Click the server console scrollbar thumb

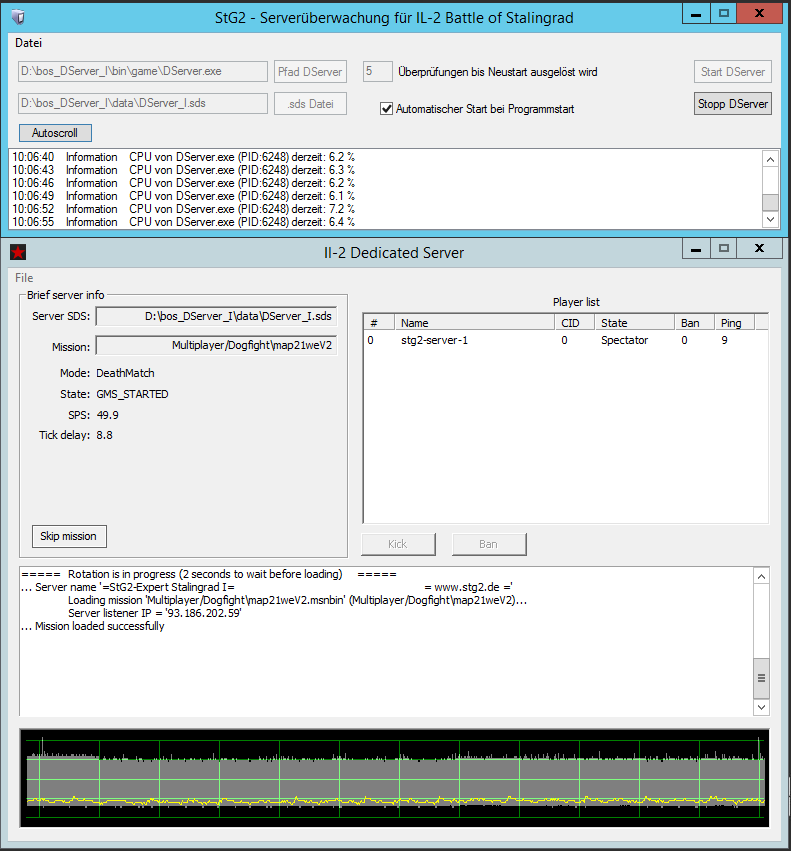coord(761,678)
